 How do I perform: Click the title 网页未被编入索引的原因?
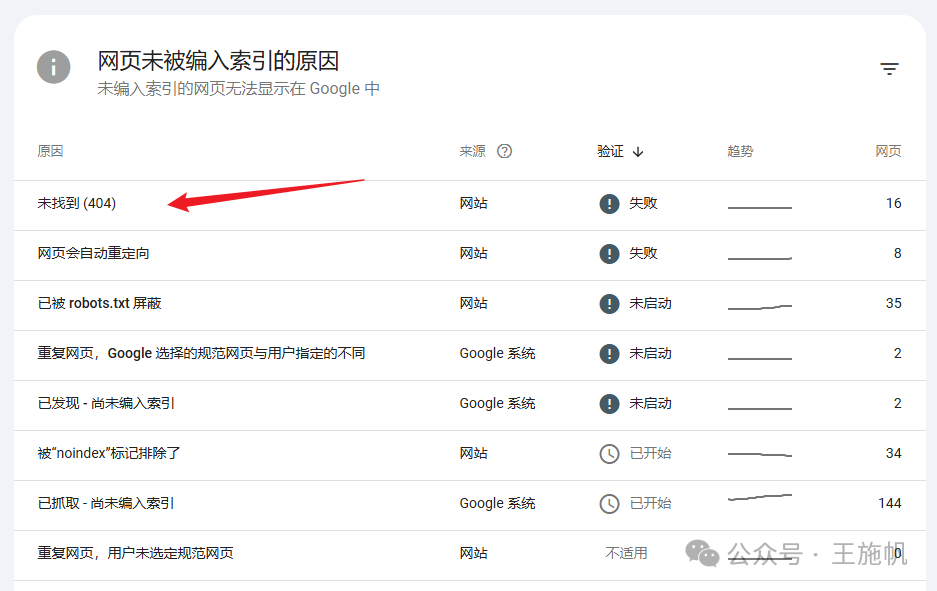218,61
